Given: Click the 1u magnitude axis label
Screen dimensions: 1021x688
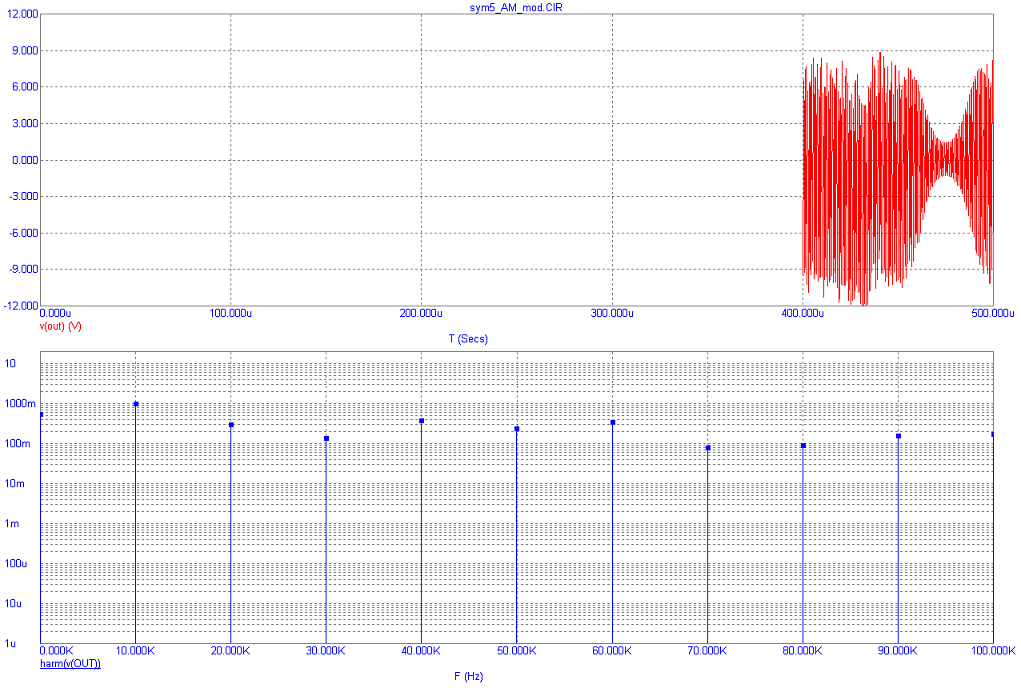Looking at the screenshot, I should pyautogui.click(x=11, y=643).
